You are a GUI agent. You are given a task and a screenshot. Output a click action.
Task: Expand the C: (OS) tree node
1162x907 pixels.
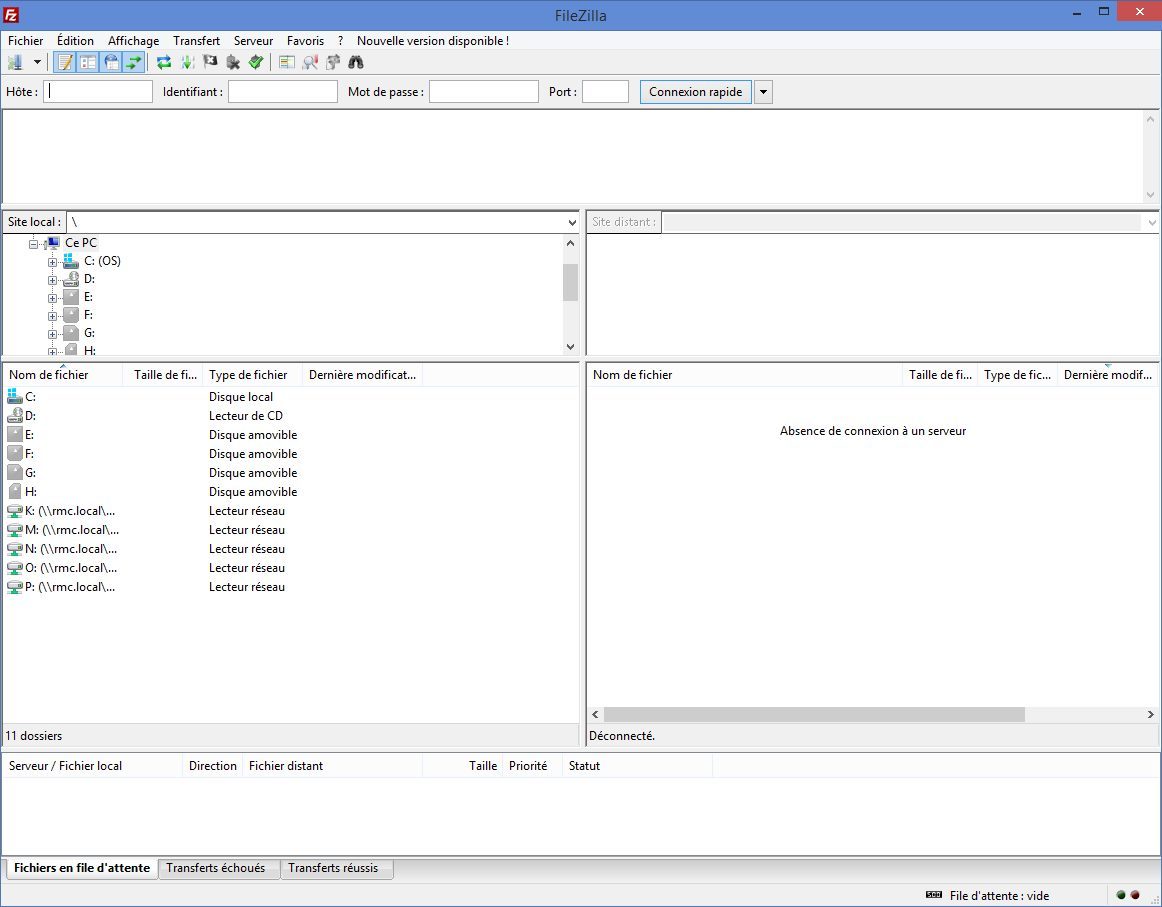53,261
